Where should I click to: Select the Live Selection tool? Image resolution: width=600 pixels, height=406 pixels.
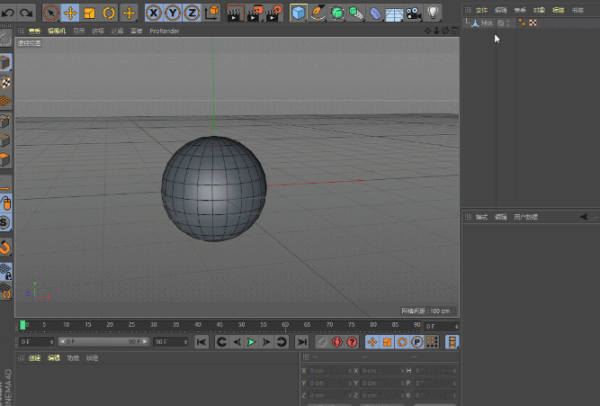click(x=50, y=13)
